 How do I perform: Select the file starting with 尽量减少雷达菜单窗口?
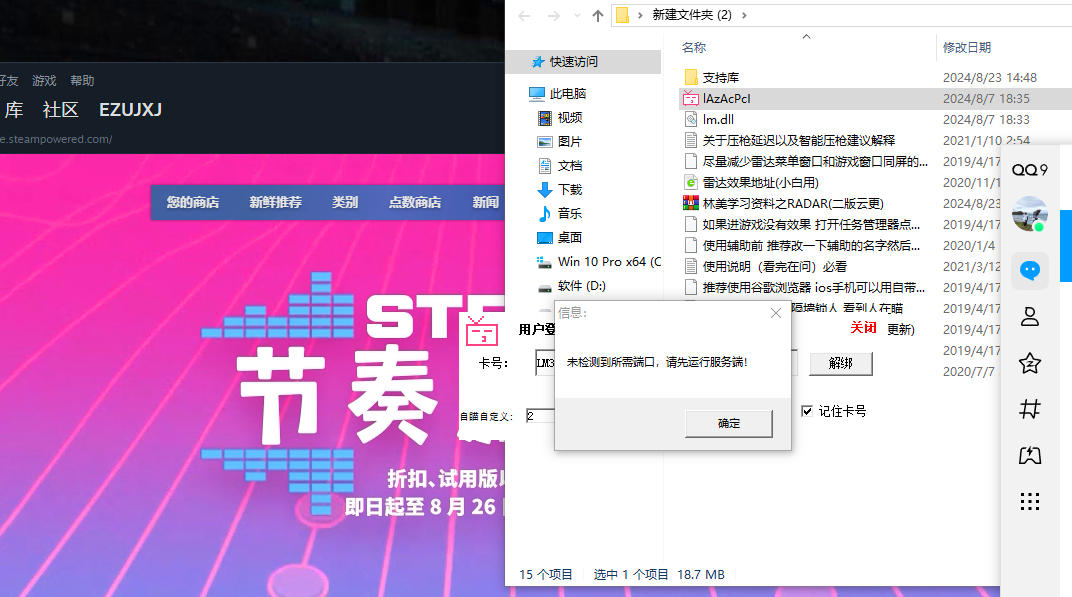pos(815,161)
